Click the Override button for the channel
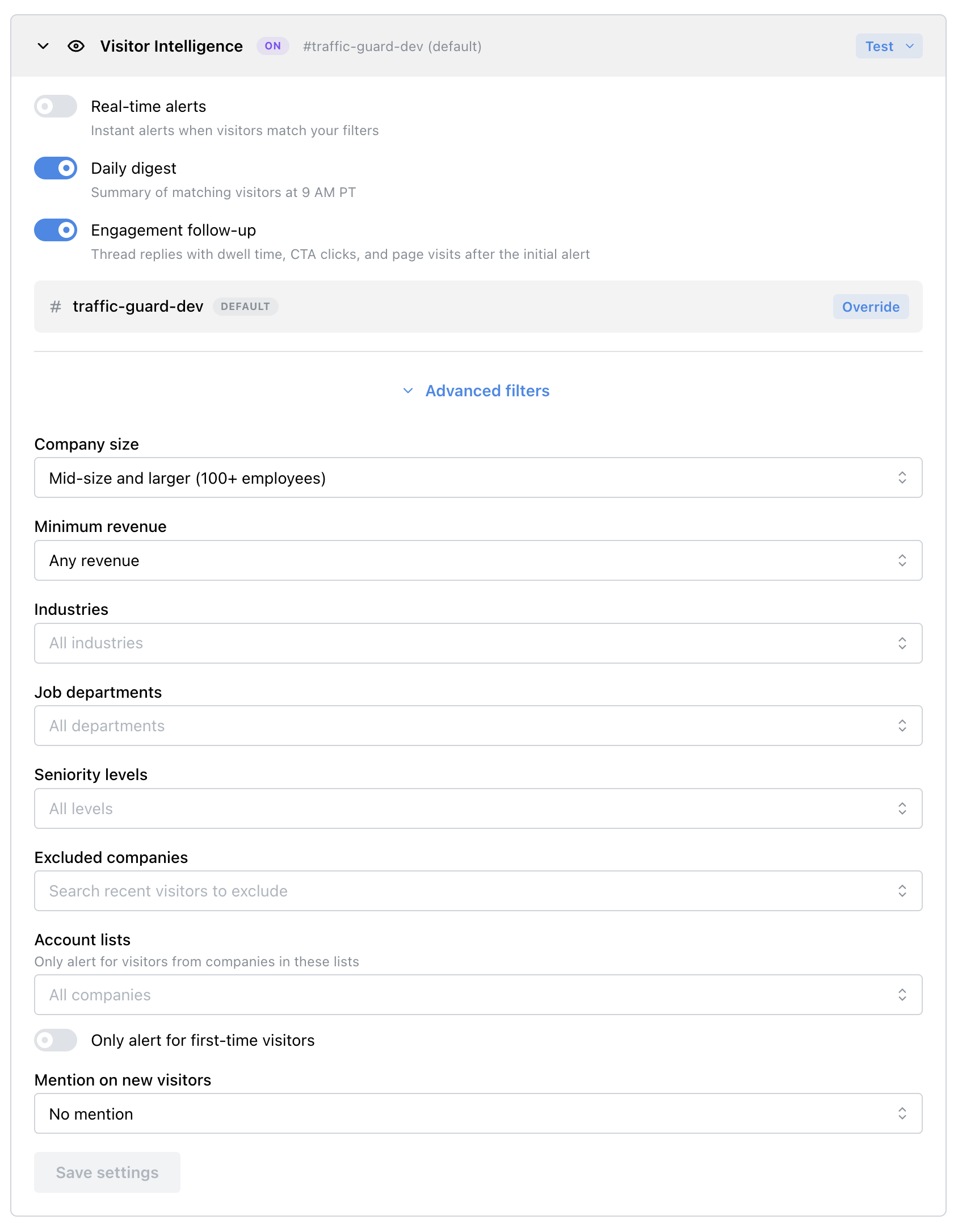Viewport: 958px width, 1232px height. (871, 307)
